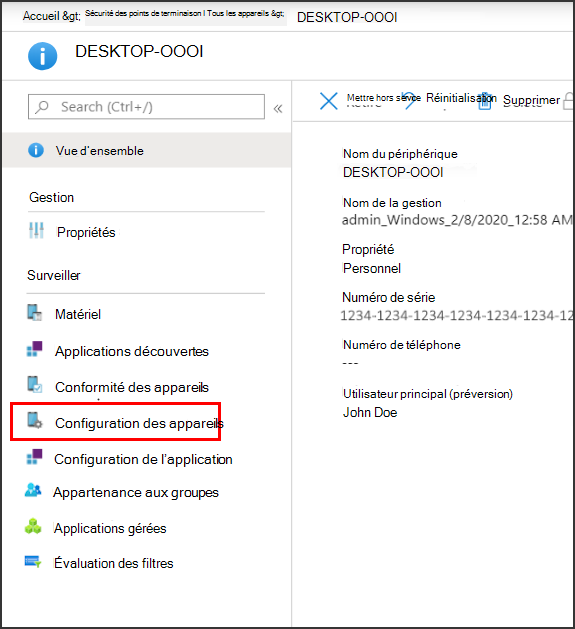Go to Accueil in the breadcrumb

click(x=41, y=16)
